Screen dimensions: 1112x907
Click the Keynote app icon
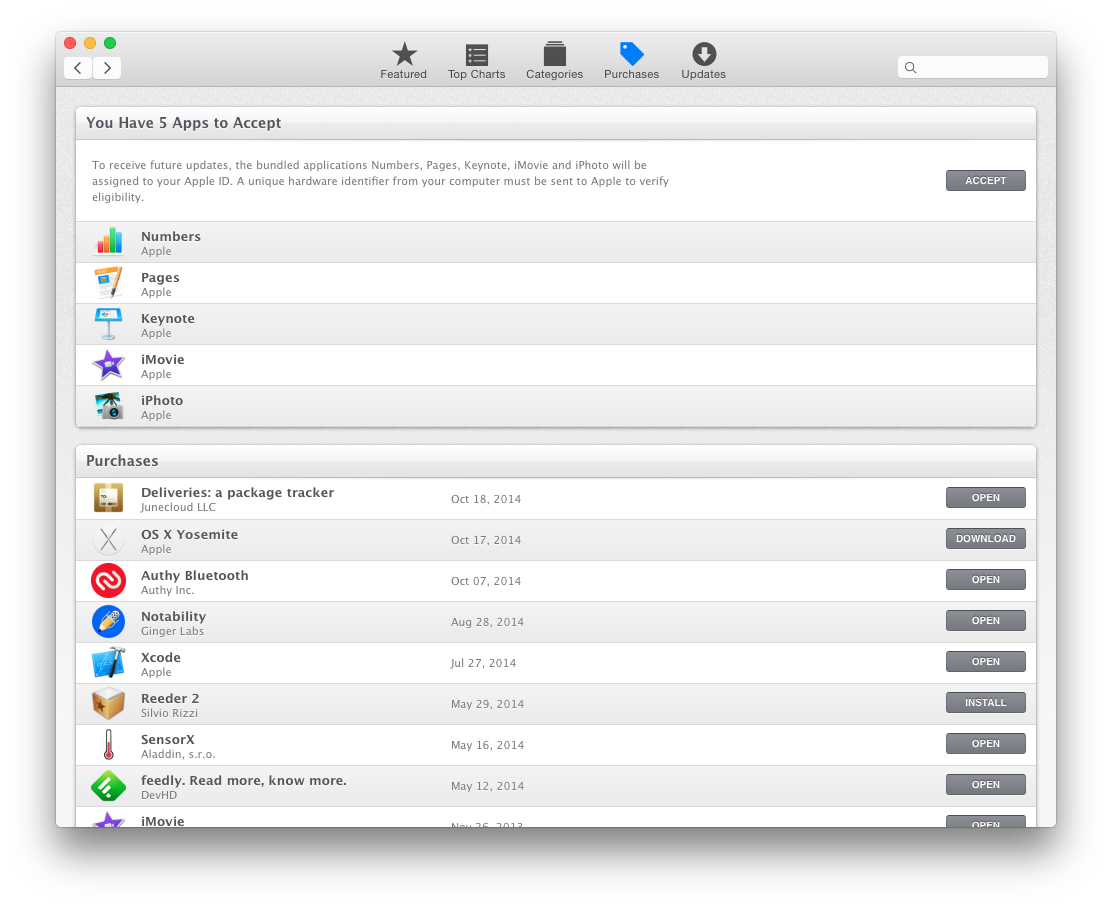109,324
